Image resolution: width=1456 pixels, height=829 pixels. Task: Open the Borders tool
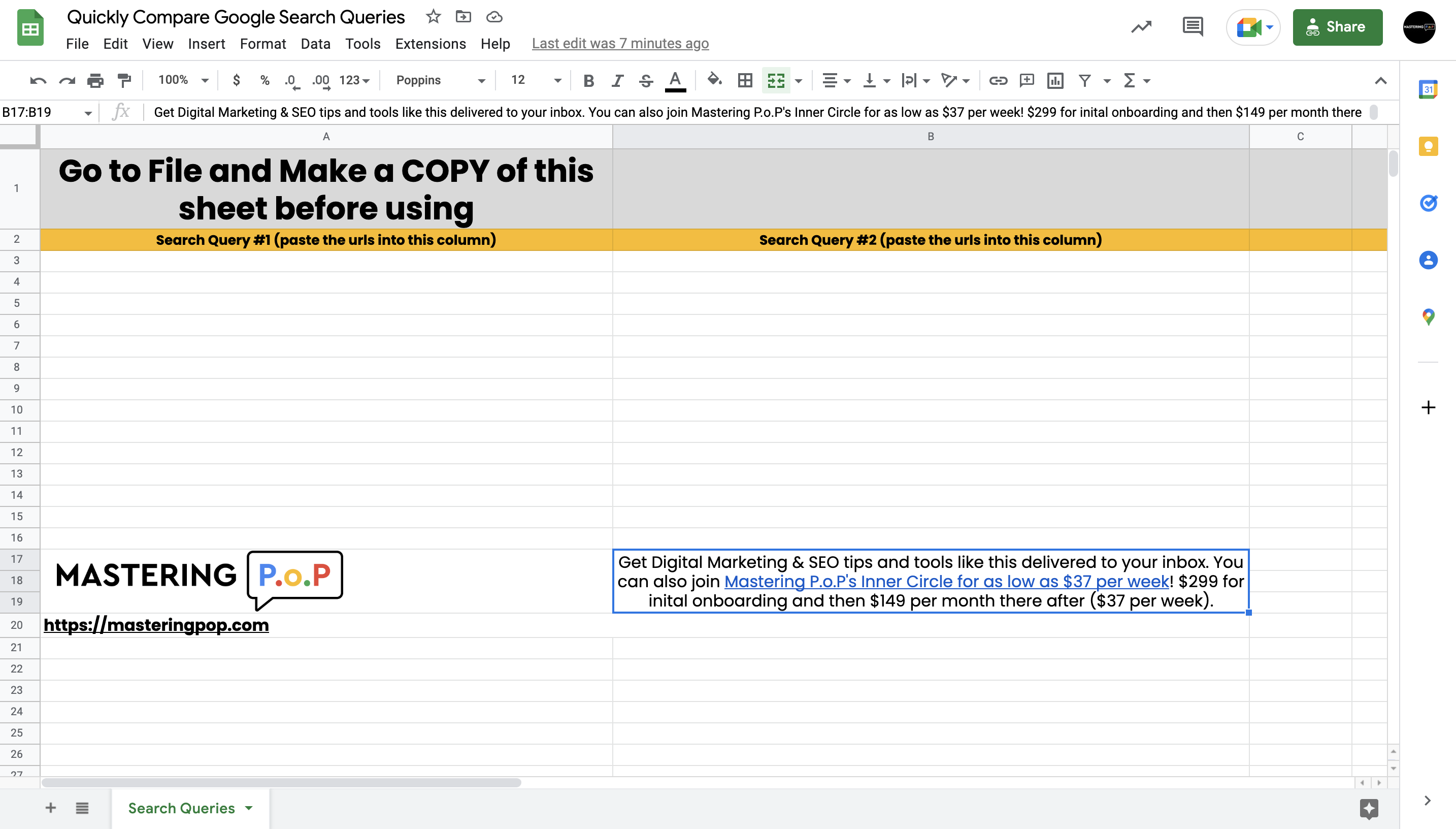tap(745, 80)
